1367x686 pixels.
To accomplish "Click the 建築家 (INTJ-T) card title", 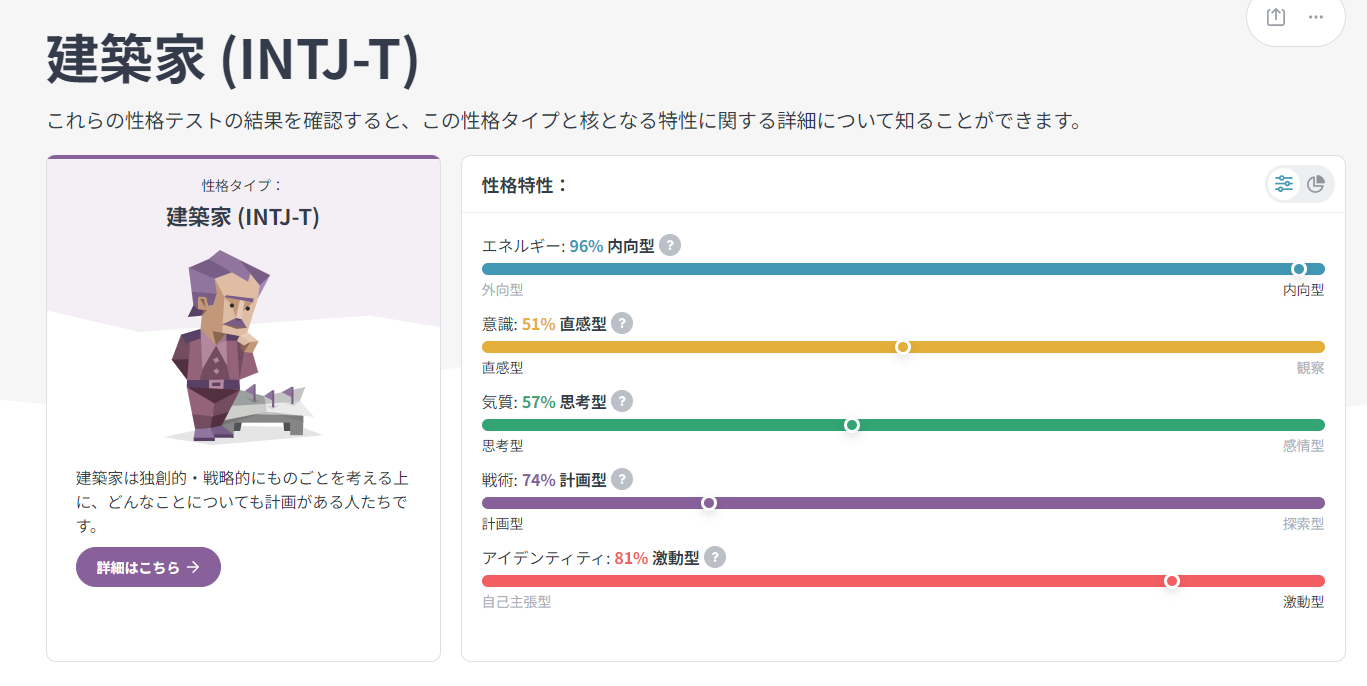I will [x=243, y=216].
